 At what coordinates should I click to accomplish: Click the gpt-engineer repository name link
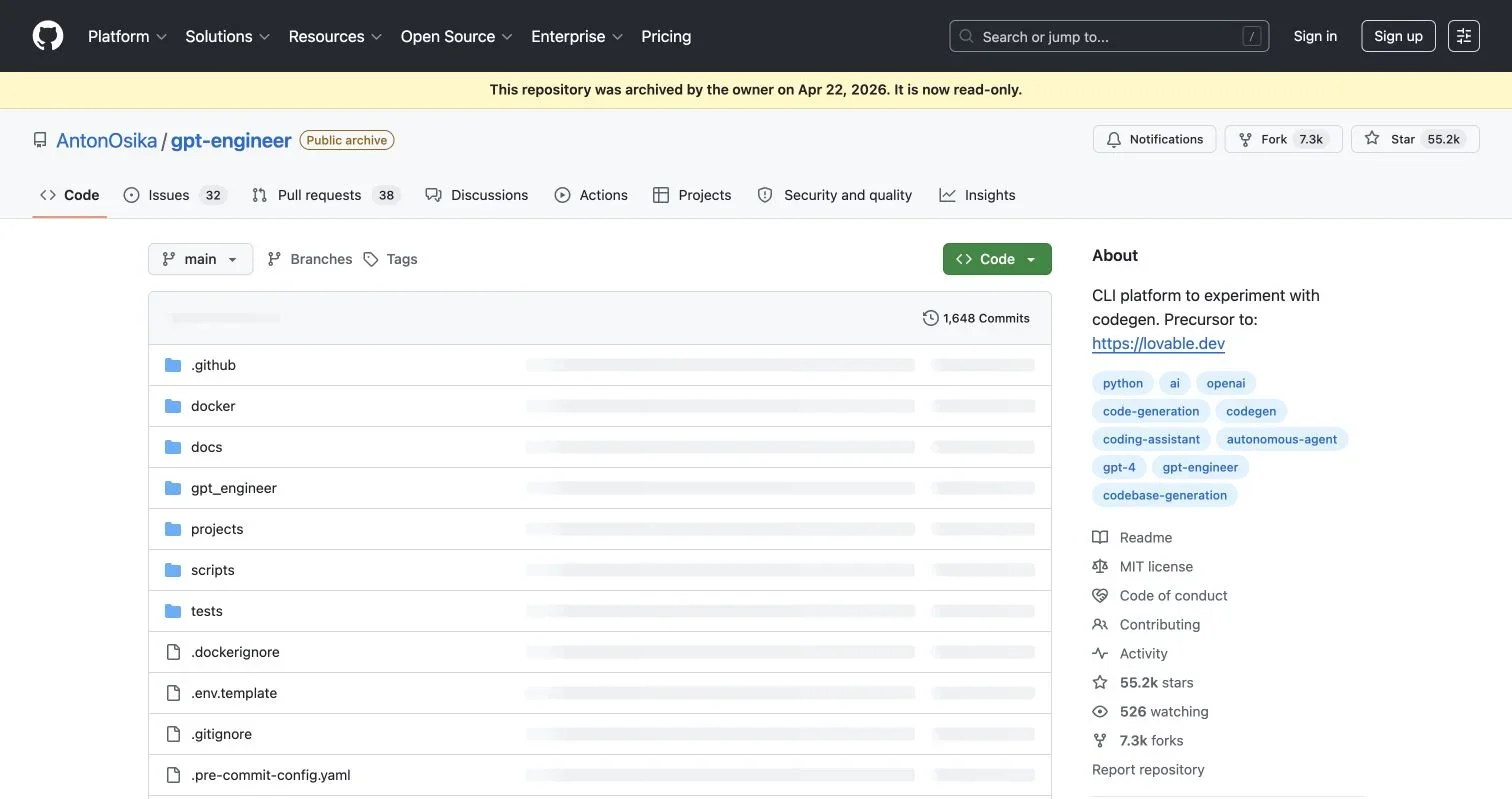tap(231, 140)
